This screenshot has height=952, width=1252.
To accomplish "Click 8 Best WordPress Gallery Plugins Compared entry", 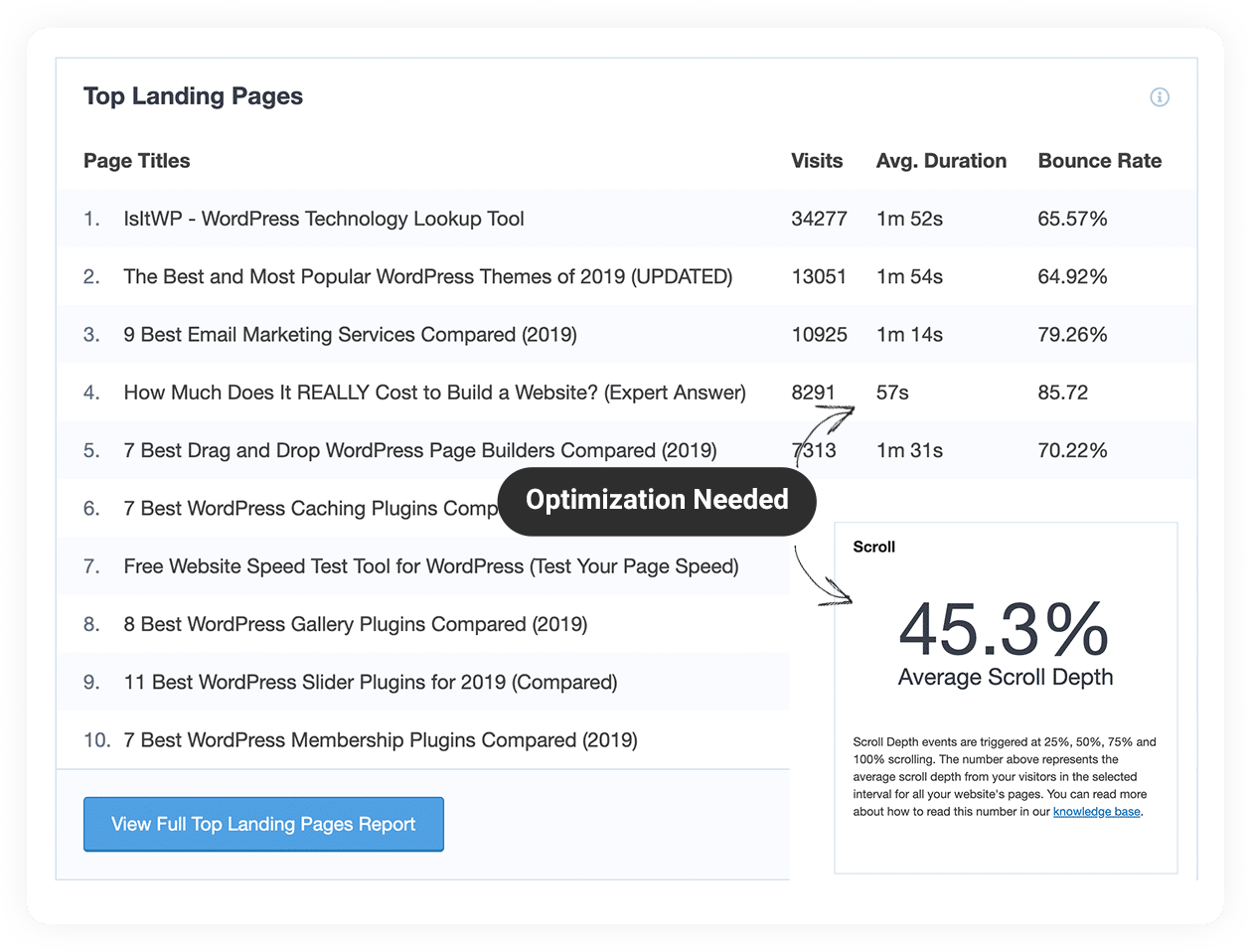I will point(355,623).
